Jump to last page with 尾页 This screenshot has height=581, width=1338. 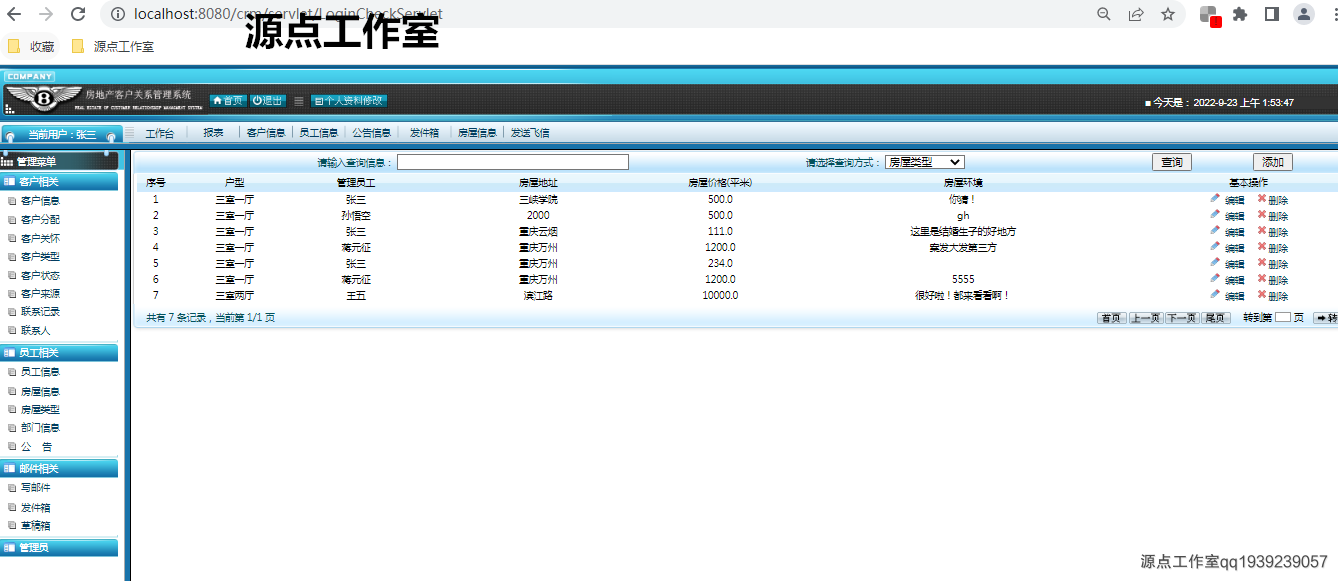click(x=1215, y=318)
